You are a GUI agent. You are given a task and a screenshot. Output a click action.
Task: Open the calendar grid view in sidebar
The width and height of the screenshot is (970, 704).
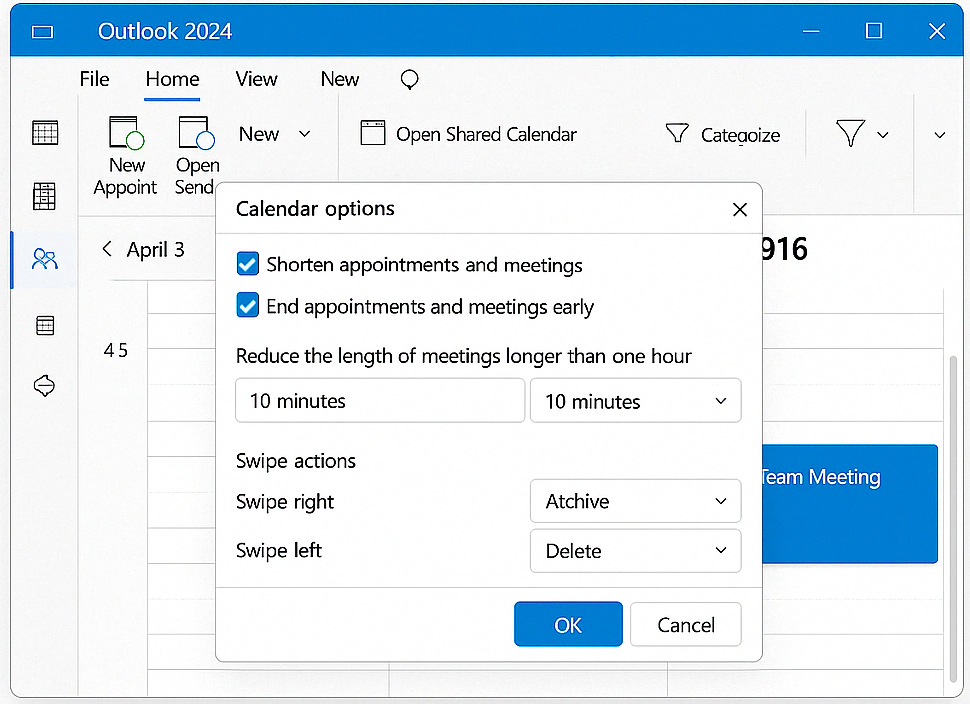(x=45, y=132)
